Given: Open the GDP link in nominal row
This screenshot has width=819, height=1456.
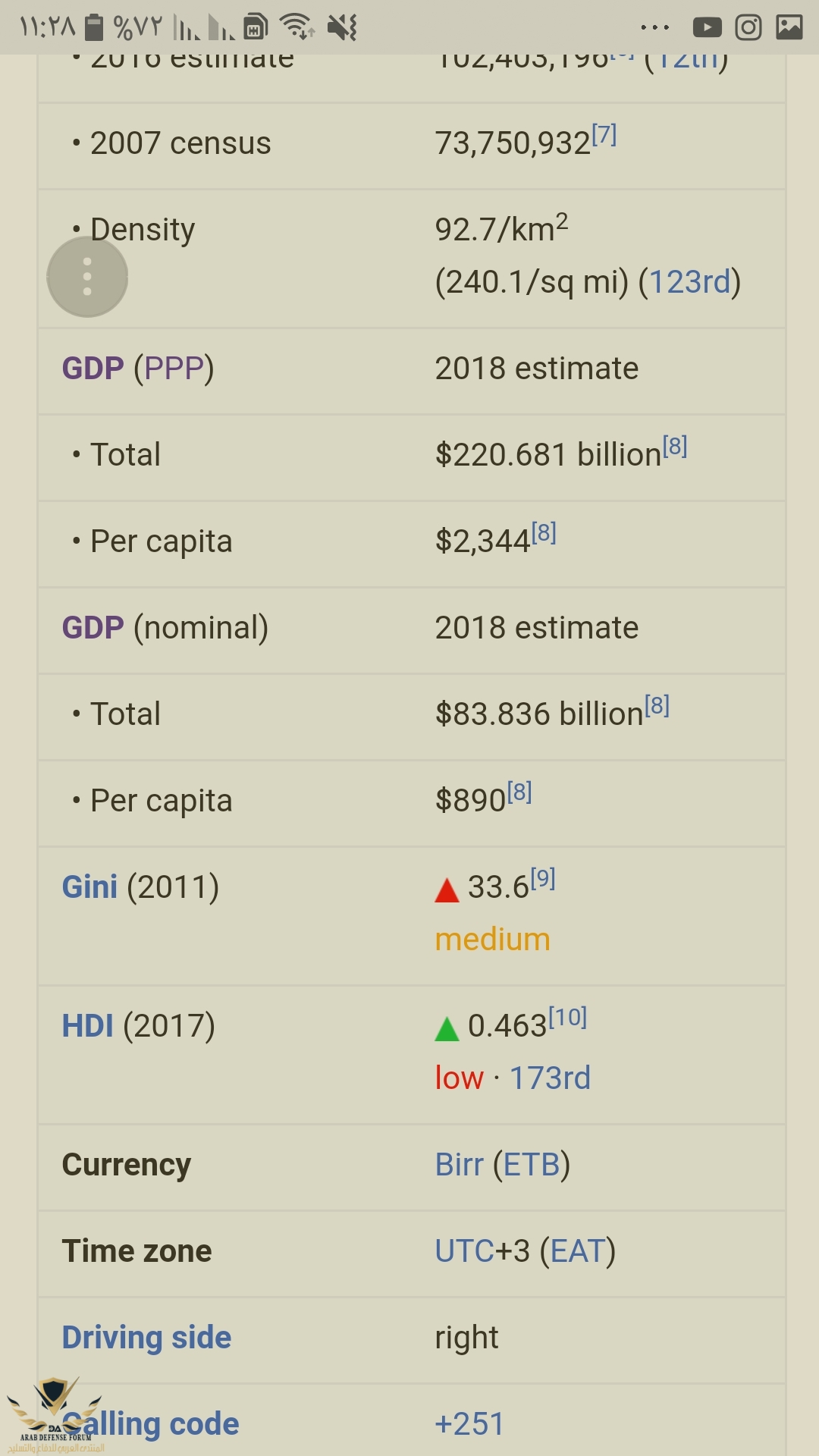Looking at the screenshot, I should (93, 628).
